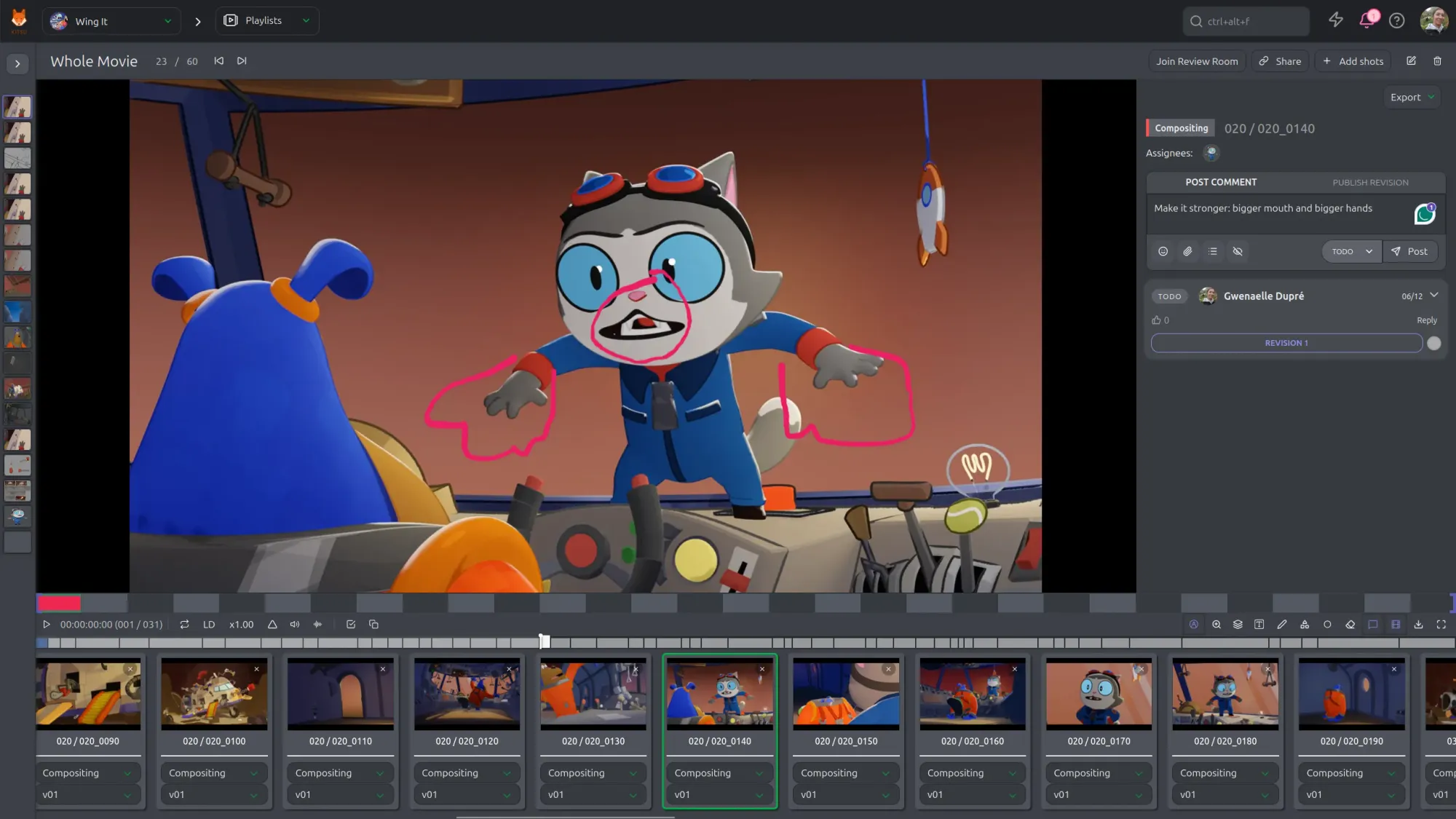Expand Gwenaelle Dupré's comment menu chevron

(1434, 295)
